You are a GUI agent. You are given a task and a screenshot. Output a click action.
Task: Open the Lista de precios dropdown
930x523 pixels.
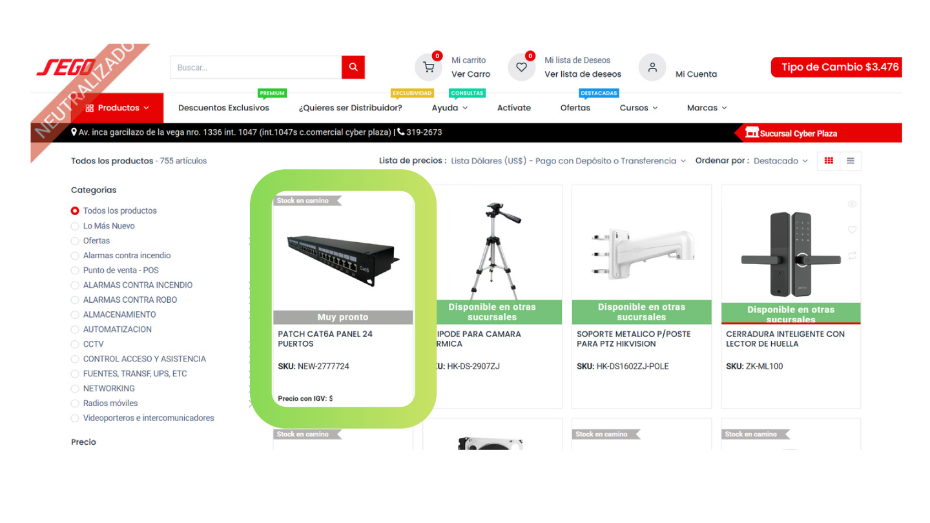(x=568, y=160)
